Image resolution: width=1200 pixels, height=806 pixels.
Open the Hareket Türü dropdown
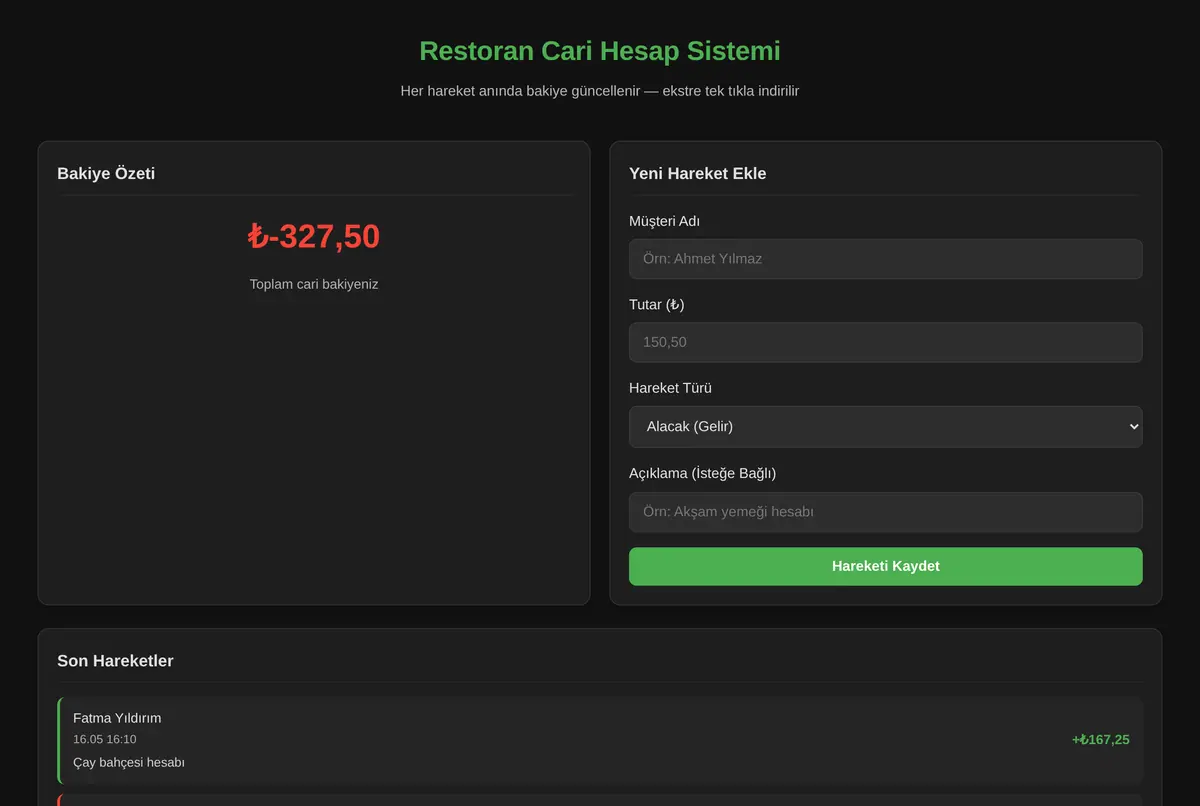[885, 426]
